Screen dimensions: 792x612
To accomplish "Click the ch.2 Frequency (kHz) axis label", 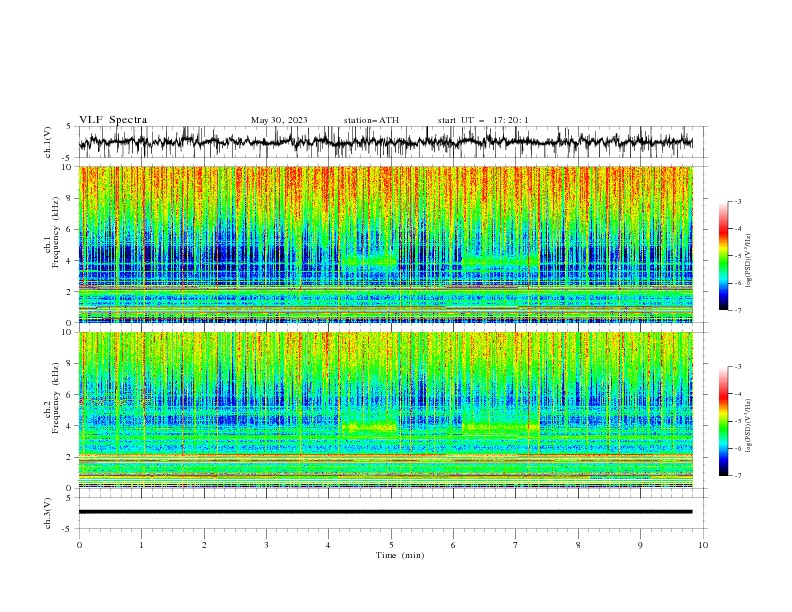I will 52,398.
